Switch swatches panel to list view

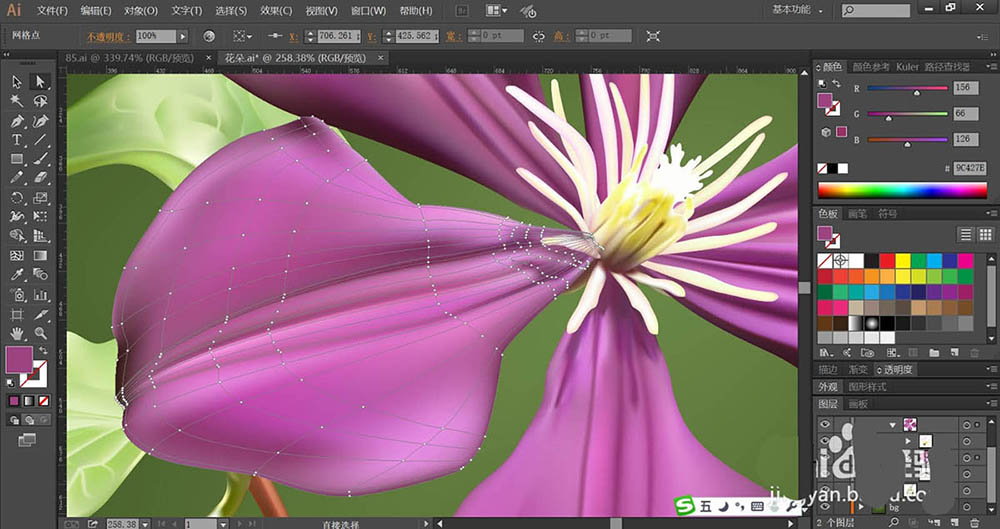click(x=967, y=235)
